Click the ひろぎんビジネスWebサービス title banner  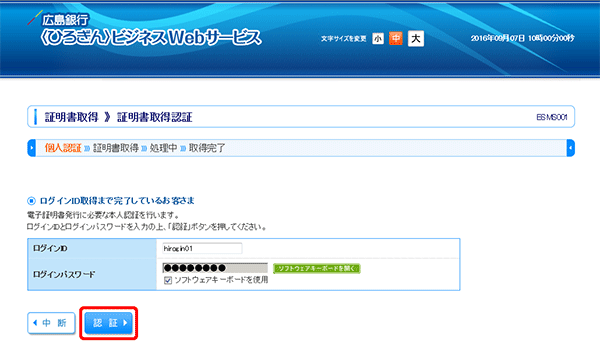click(152, 38)
